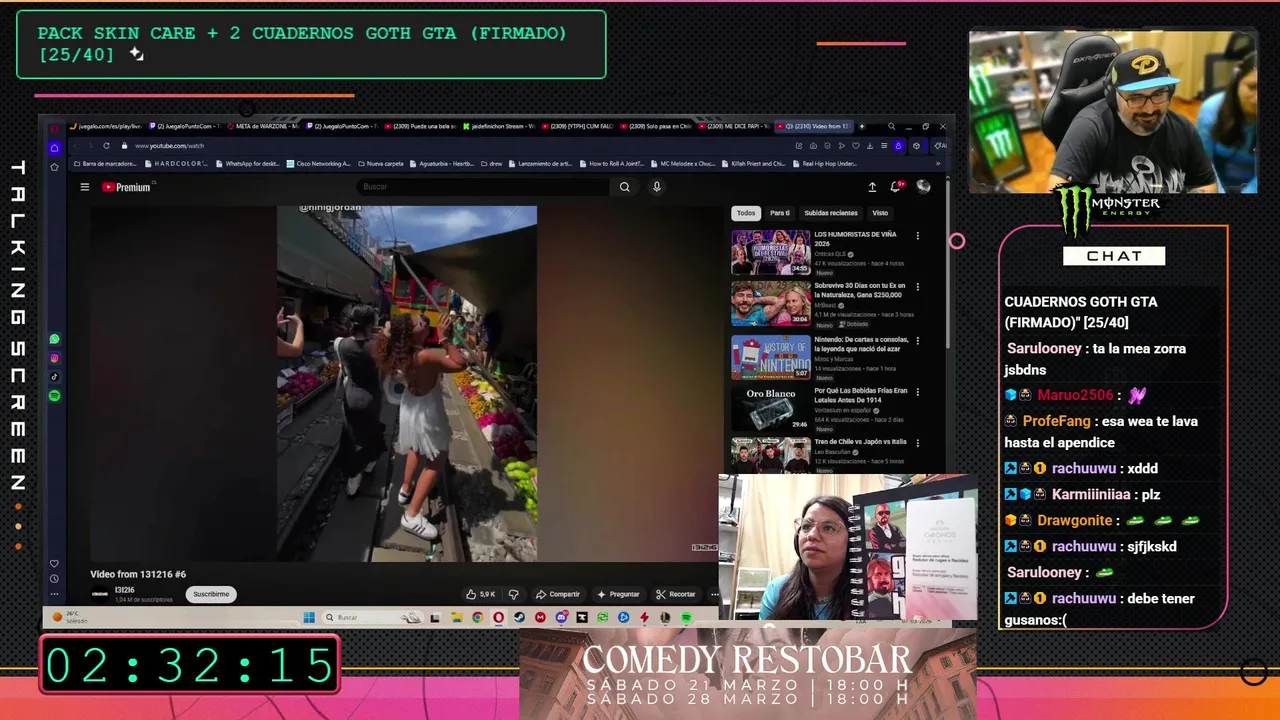This screenshot has height=720, width=1280.
Task: Open the Nueva carpeta bookmark folder
Action: tap(380, 164)
